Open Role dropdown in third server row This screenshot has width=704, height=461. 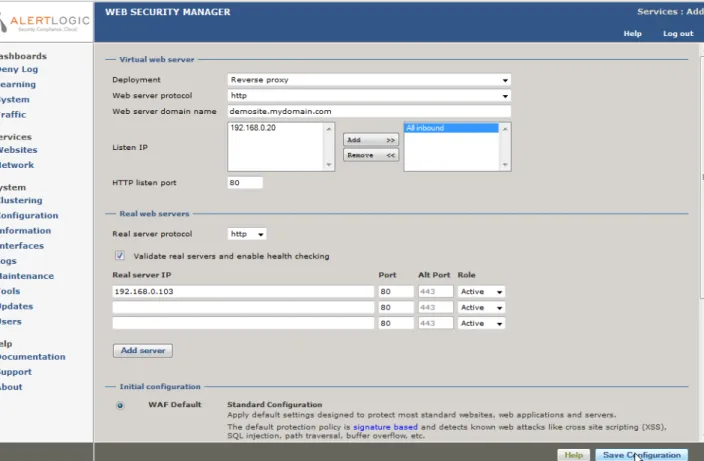click(481, 323)
